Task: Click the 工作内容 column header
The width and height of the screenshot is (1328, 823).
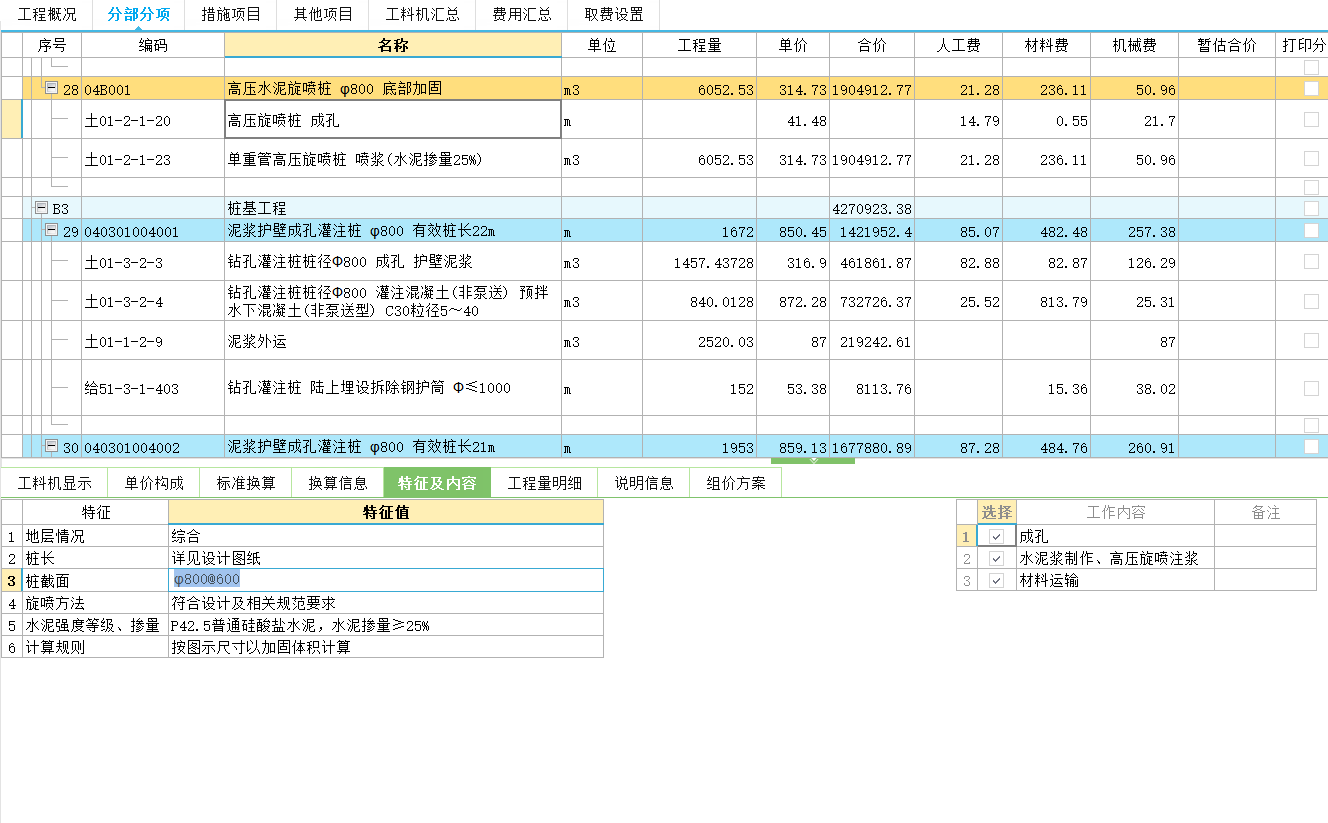Action: [1116, 512]
